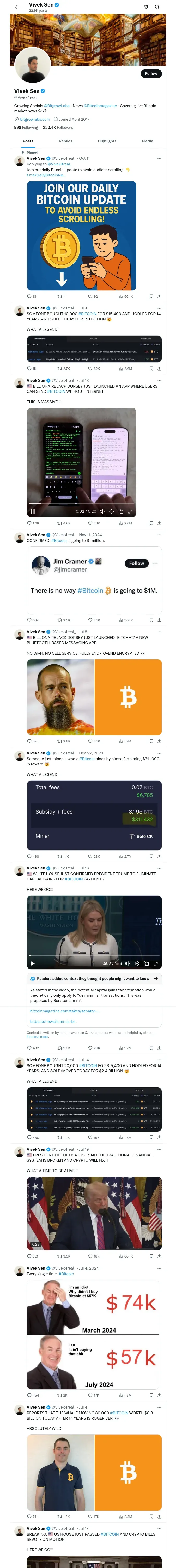
Task: Follow Vivek Sen with the profile Follow button
Action: coord(151,74)
